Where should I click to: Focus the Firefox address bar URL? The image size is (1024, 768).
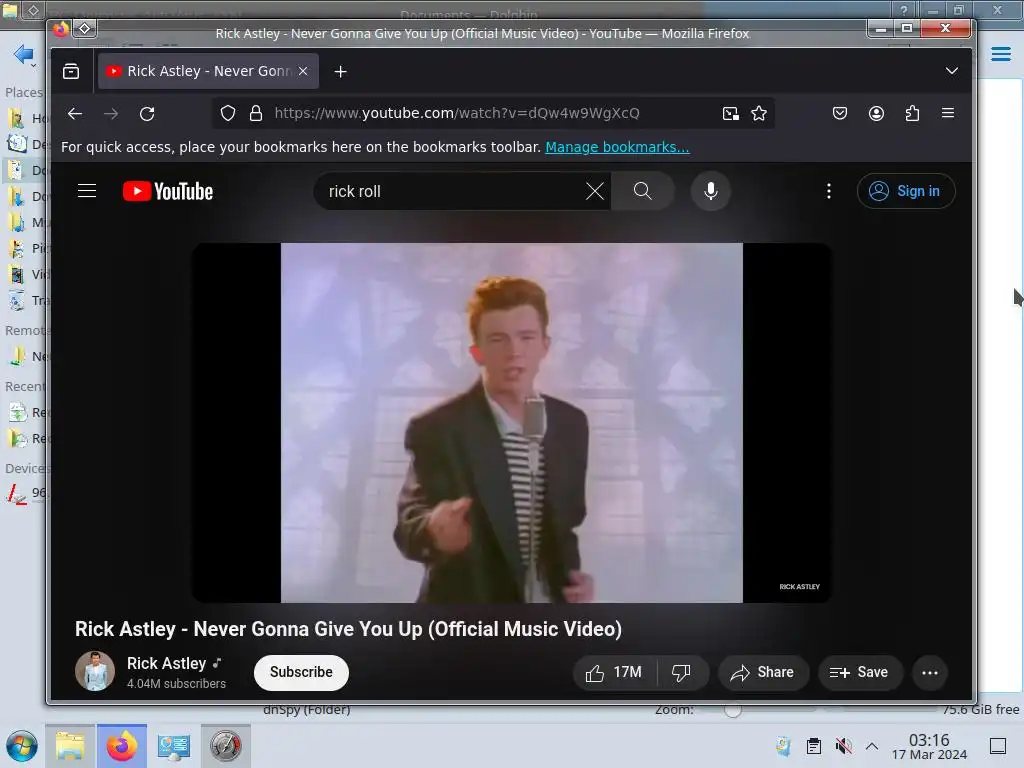pyautogui.click(x=456, y=113)
